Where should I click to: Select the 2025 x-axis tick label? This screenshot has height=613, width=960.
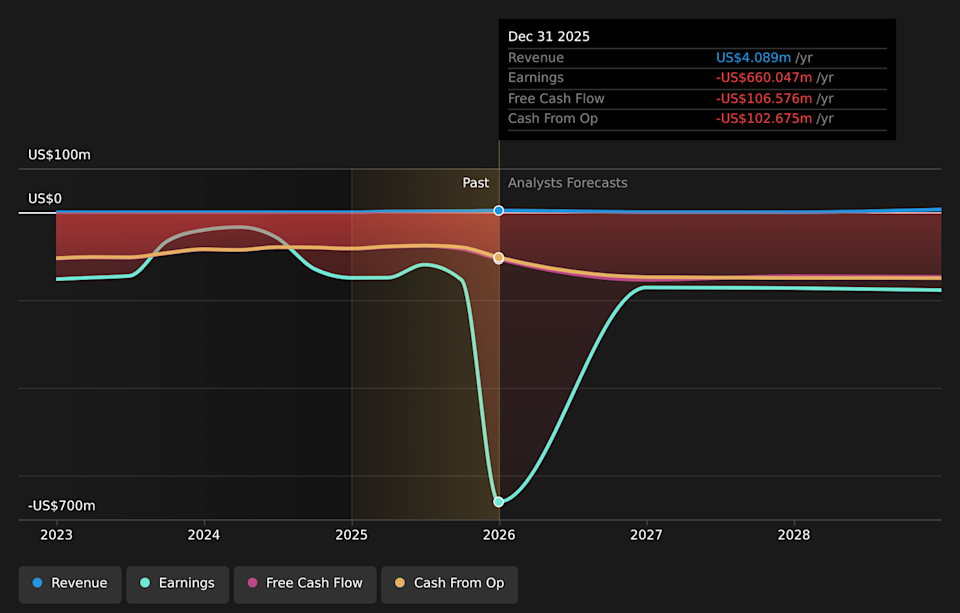tap(352, 535)
